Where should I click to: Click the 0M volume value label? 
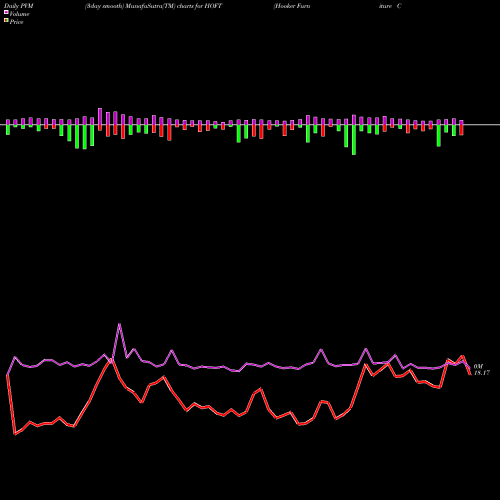(478, 366)
